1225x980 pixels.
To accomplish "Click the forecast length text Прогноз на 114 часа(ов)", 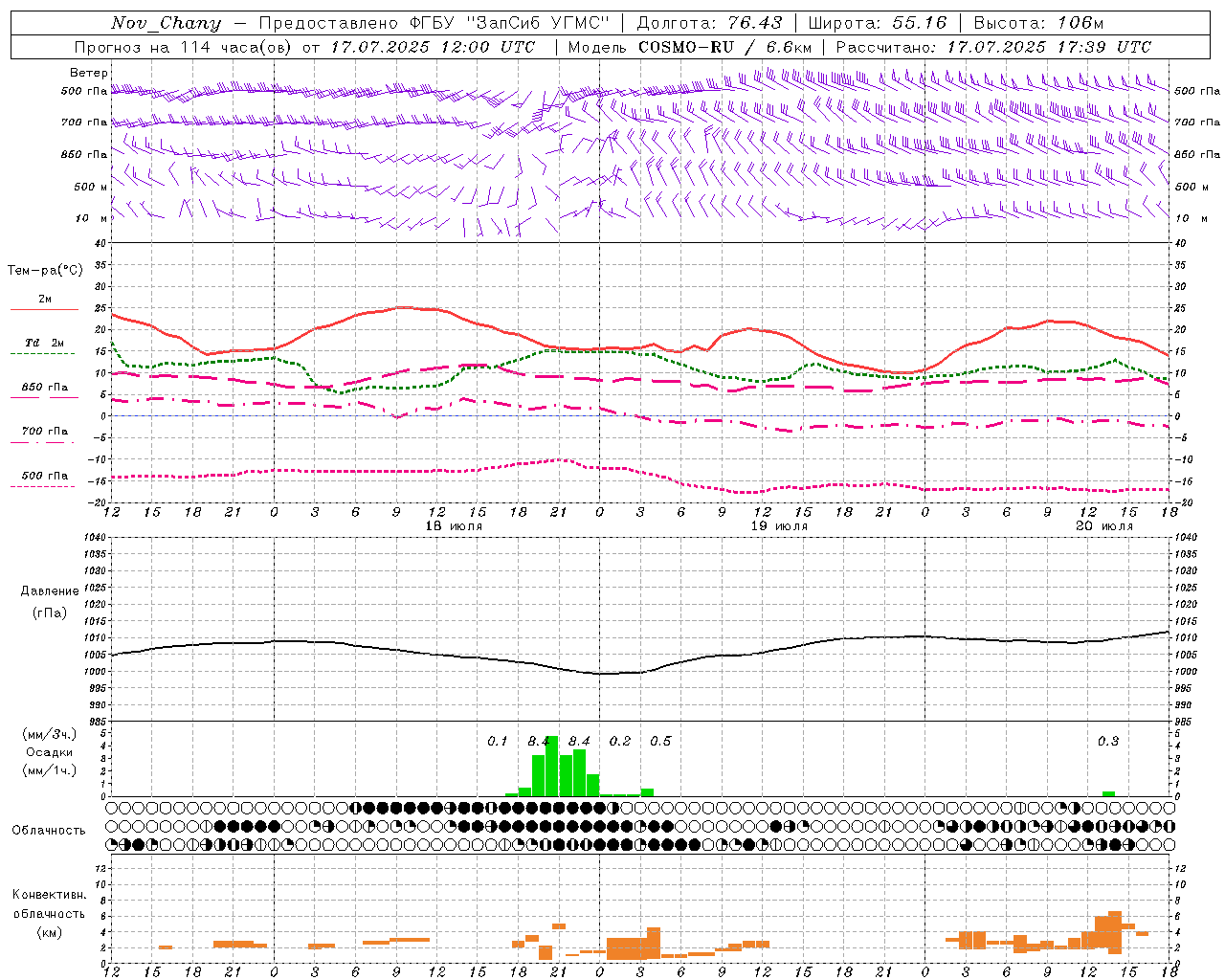I will click(184, 47).
